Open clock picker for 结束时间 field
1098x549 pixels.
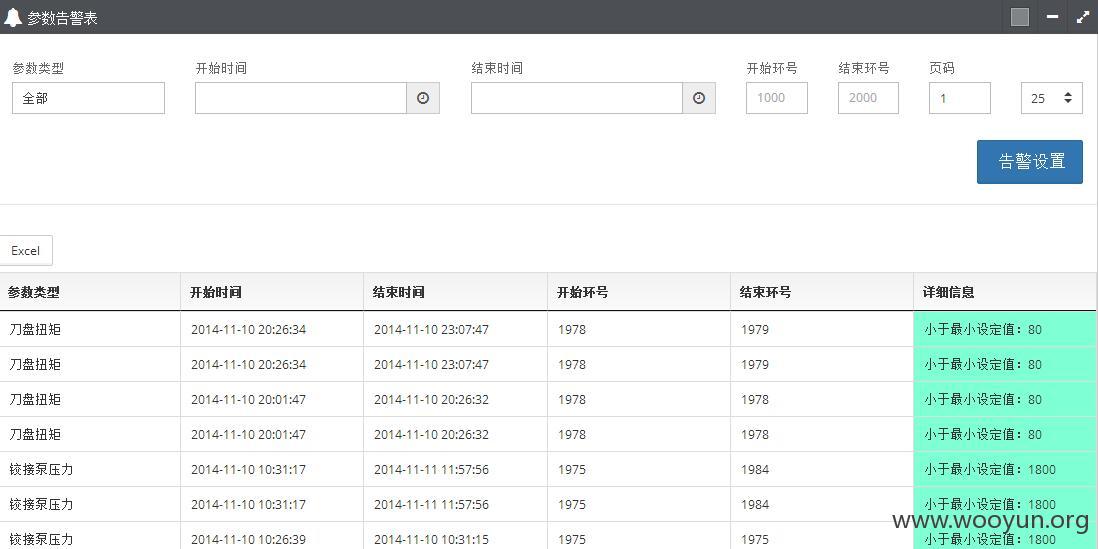tap(699, 98)
